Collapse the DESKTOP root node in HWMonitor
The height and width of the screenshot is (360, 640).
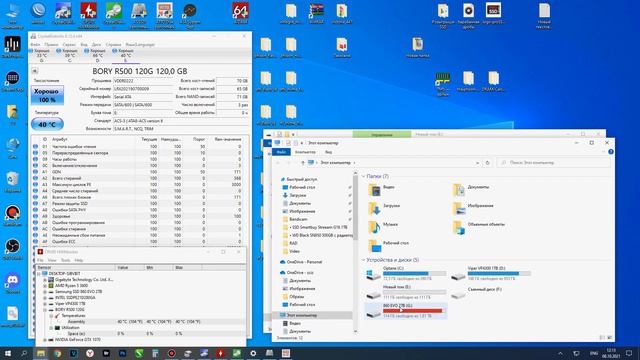click(39, 273)
